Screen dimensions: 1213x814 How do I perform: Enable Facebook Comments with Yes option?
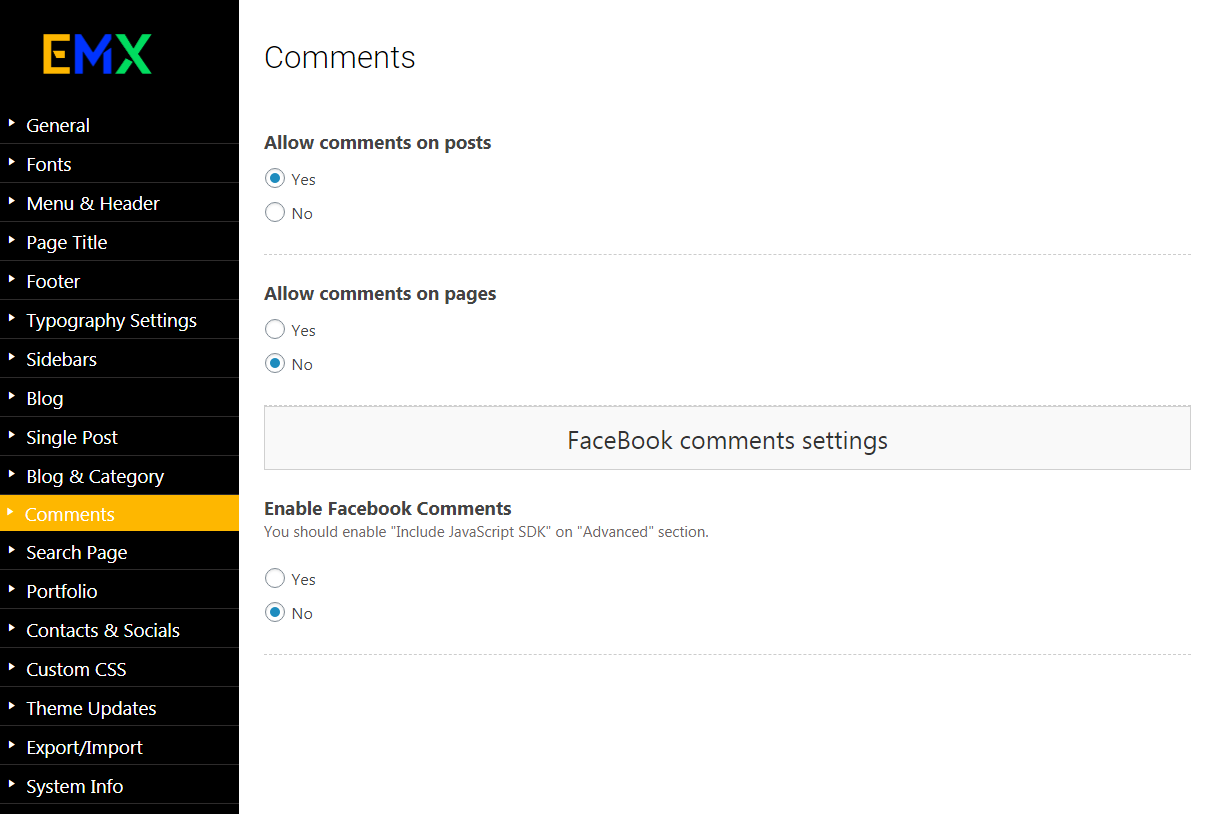pyautogui.click(x=275, y=579)
